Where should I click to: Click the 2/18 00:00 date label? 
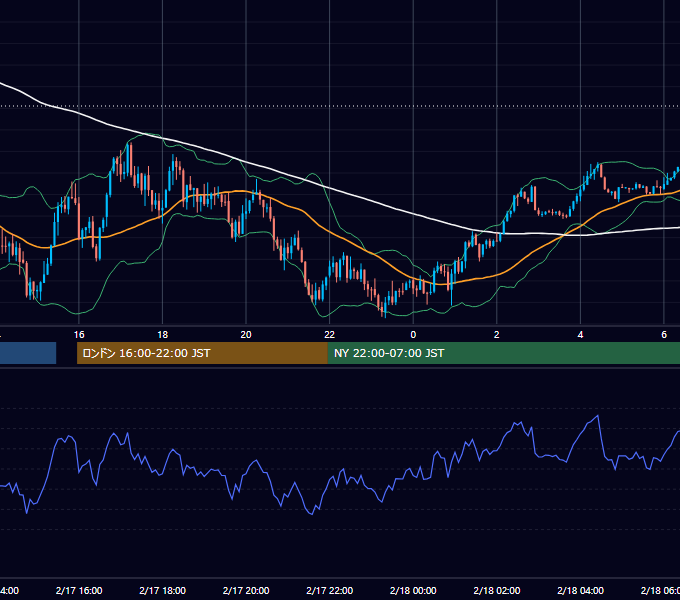[413, 590]
